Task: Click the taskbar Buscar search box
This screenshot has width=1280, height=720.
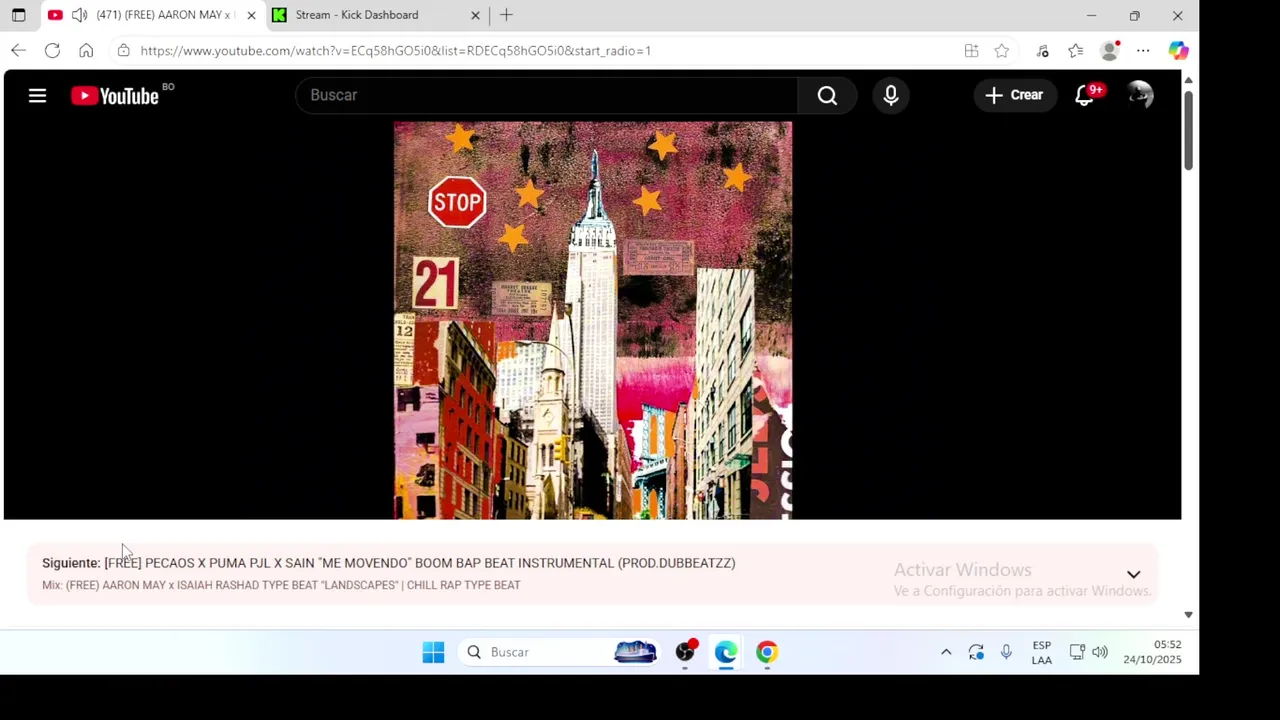Action: (x=558, y=652)
